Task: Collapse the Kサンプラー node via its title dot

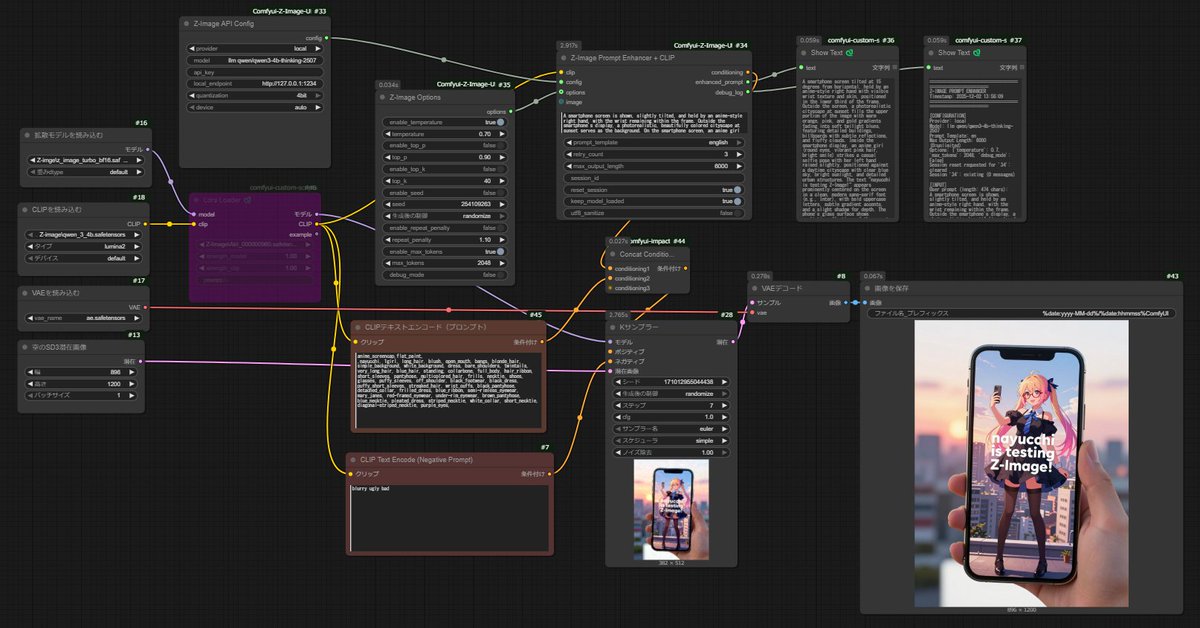Action: (x=614, y=327)
